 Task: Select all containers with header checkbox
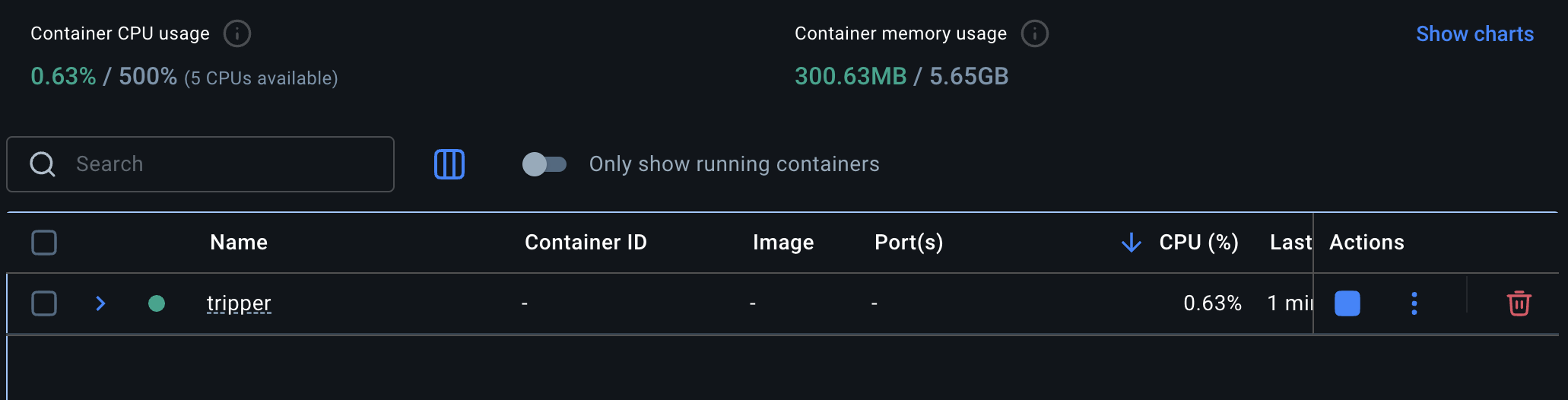44,243
